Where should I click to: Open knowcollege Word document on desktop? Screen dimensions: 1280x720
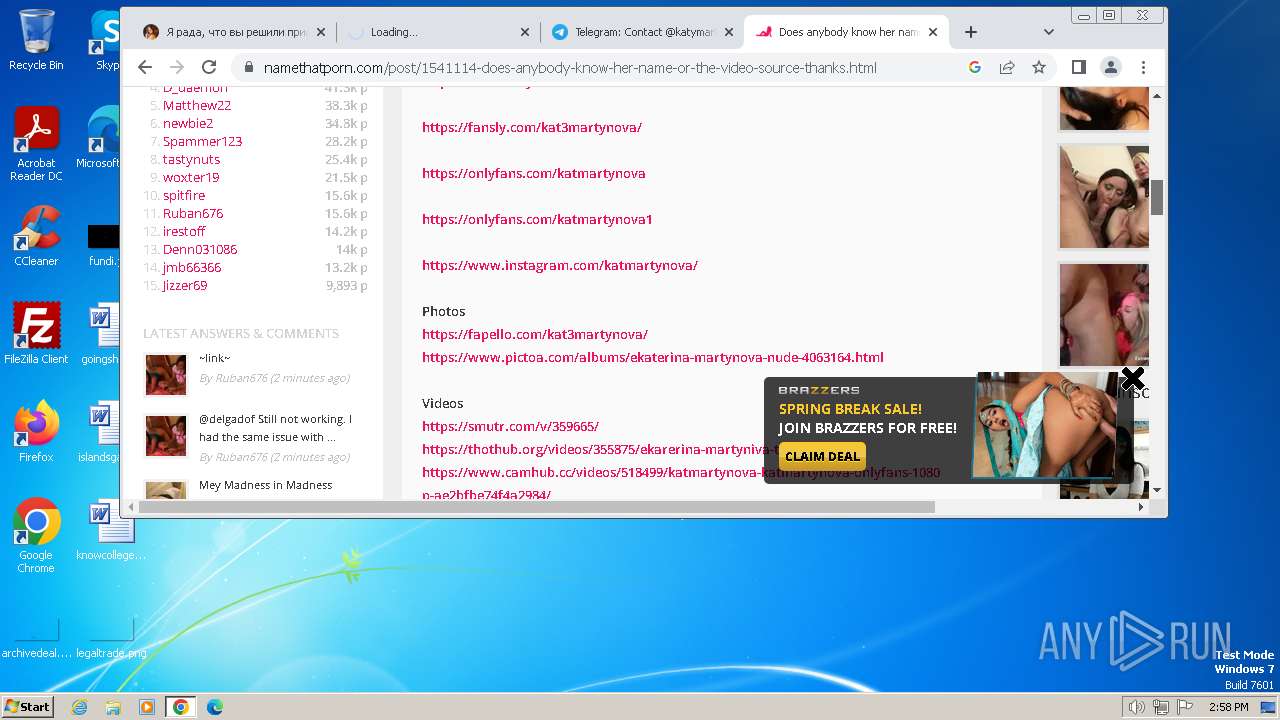[x=110, y=530]
